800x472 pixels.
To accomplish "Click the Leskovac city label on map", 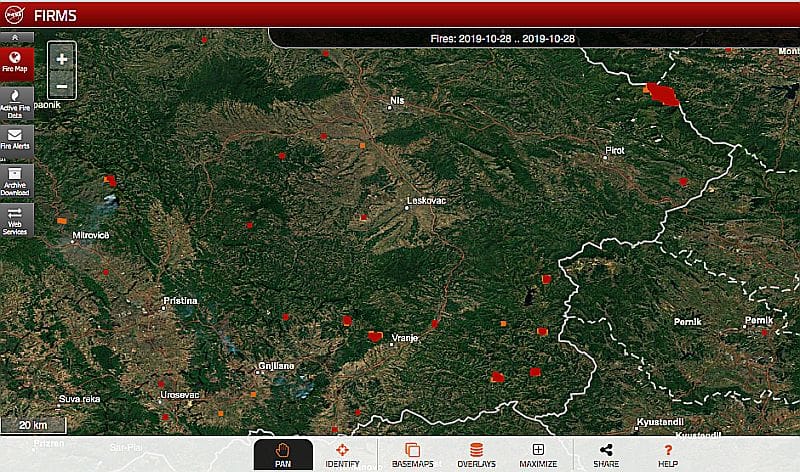I will click(x=426, y=201).
